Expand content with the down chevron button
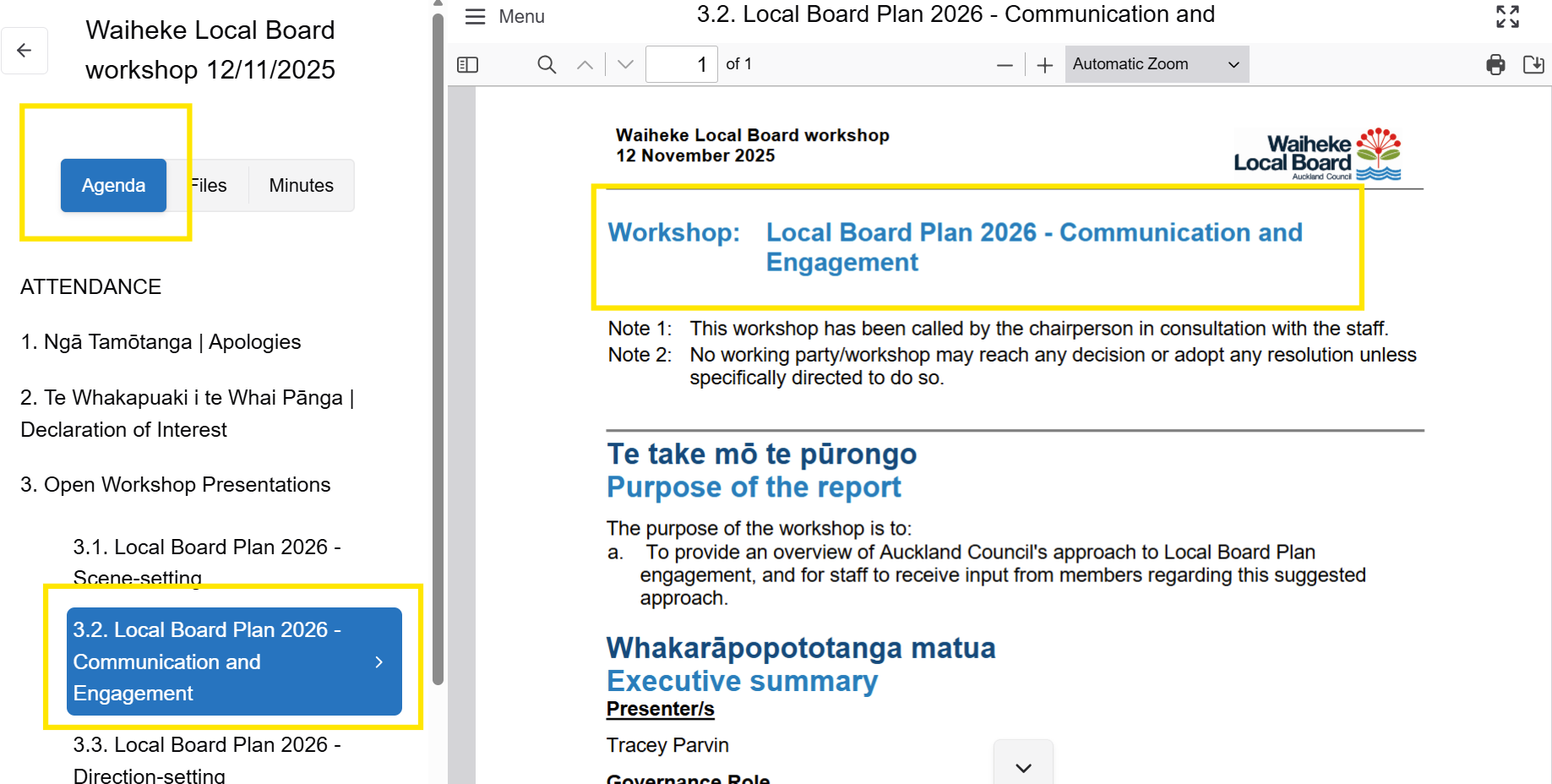 [x=1022, y=767]
